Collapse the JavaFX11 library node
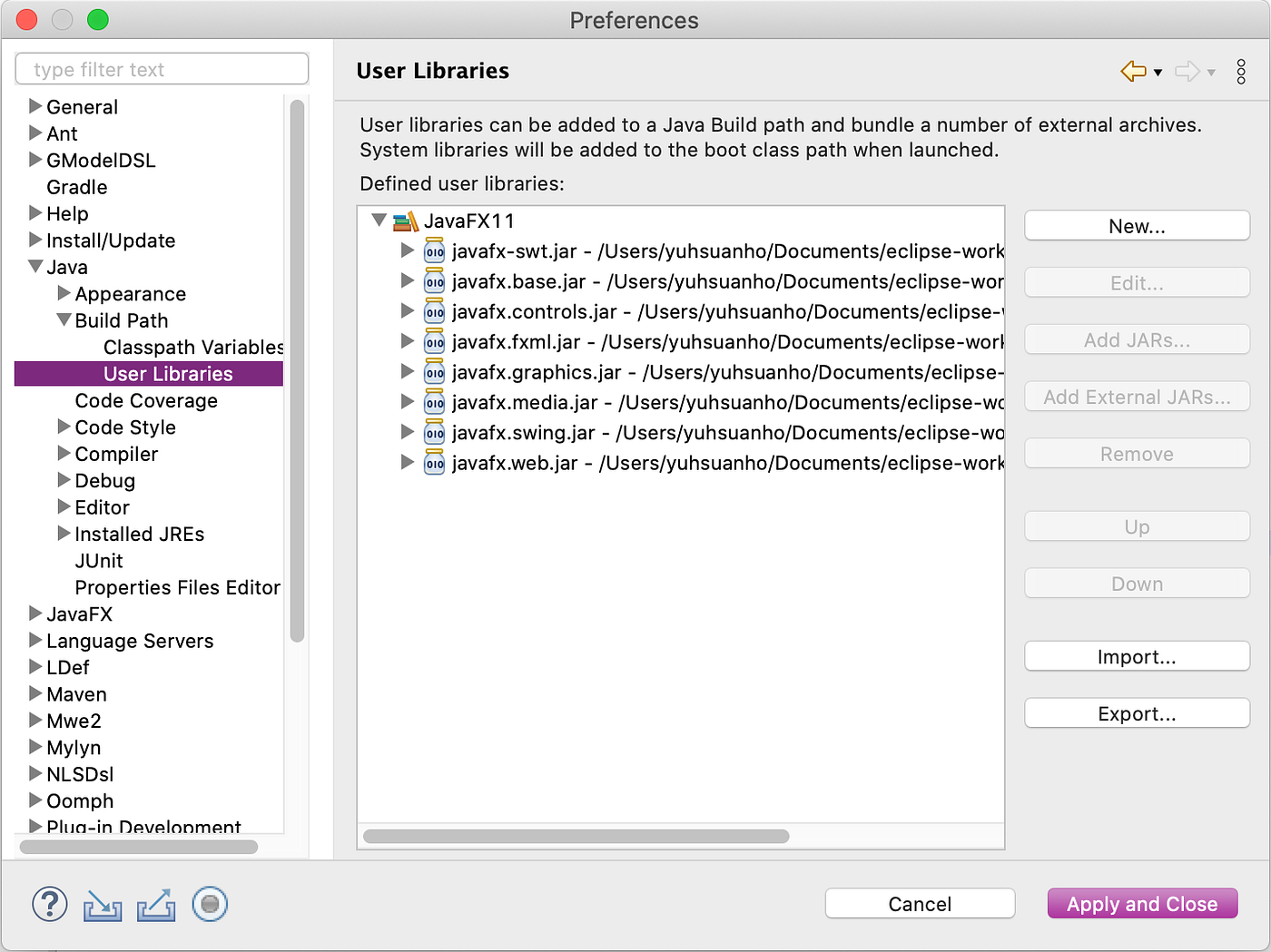 click(379, 220)
